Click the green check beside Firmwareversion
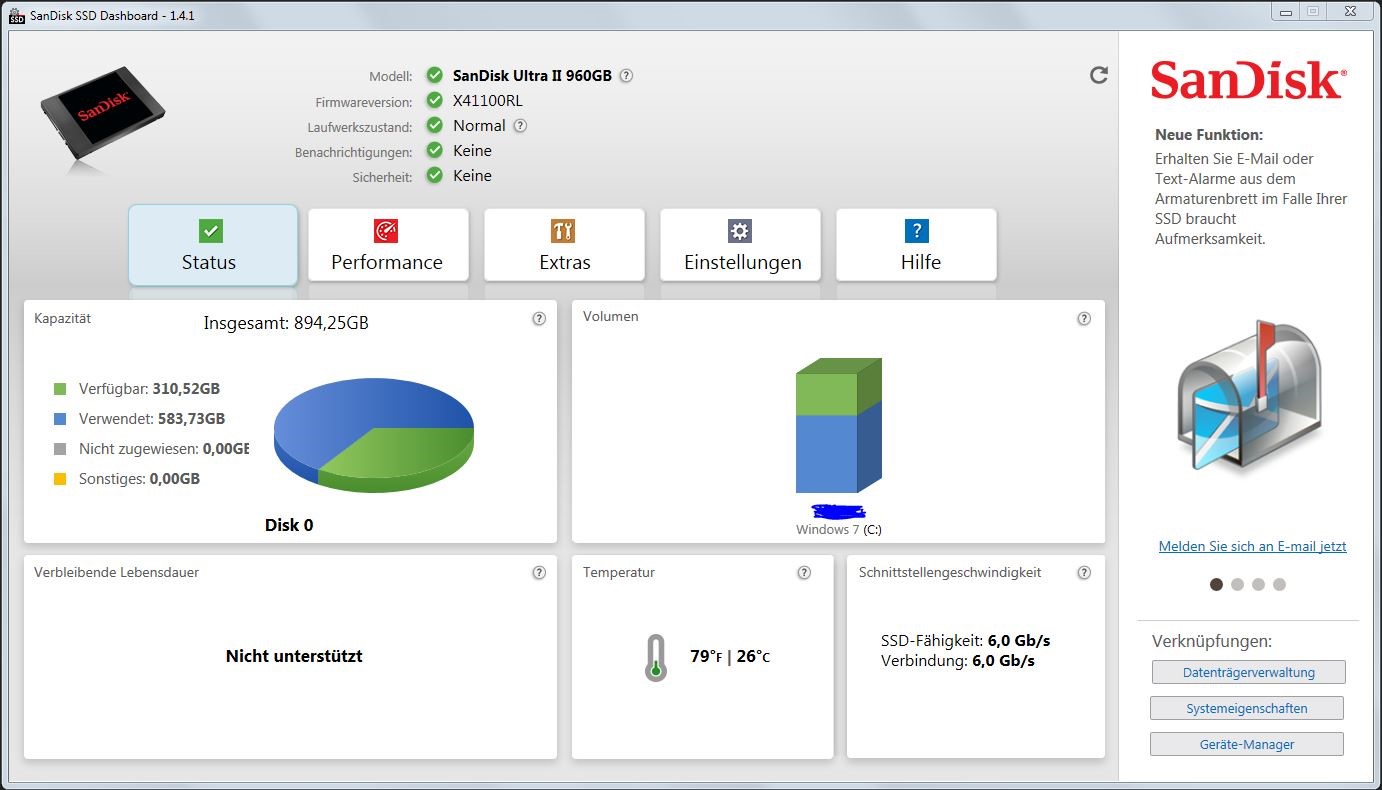 (x=434, y=100)
